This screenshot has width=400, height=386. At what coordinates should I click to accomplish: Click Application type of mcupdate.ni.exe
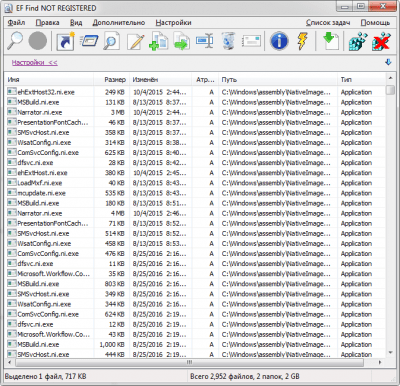pos(356,193)
